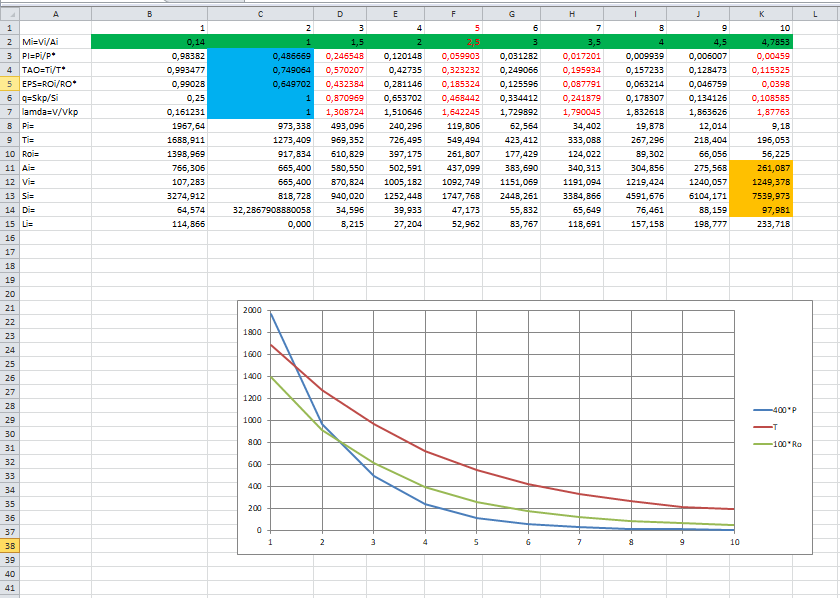The height and width of the screenshot is (598, 840).
Task: Click the Li= label cell
Action: 55,225
